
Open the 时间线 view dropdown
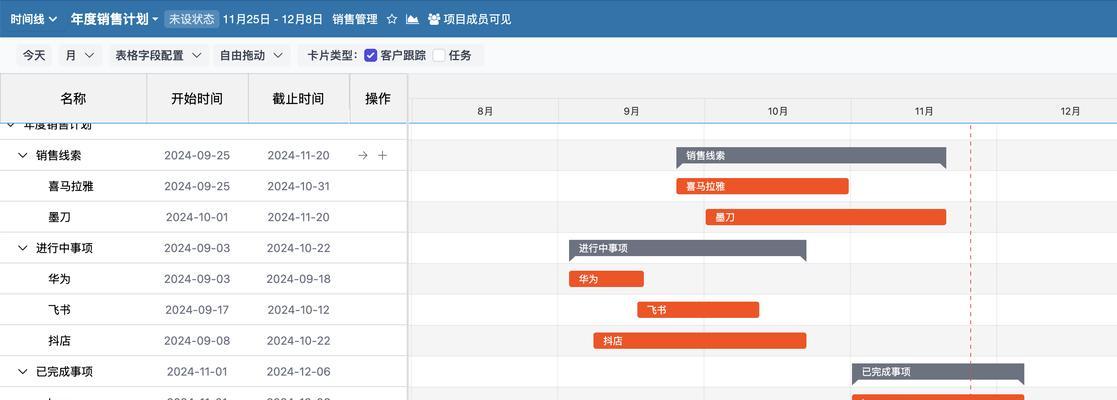click(33, 19)
